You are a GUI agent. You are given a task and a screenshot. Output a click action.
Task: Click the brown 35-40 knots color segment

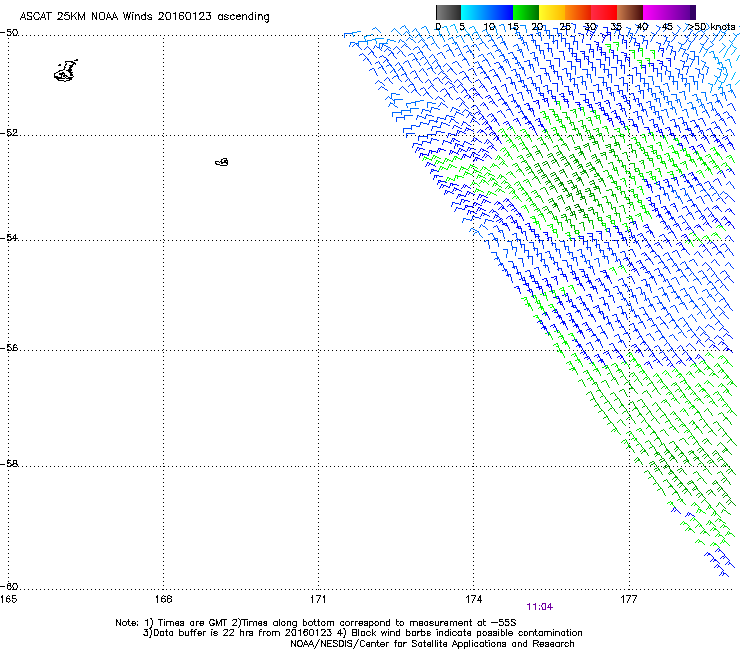(630, 12)
